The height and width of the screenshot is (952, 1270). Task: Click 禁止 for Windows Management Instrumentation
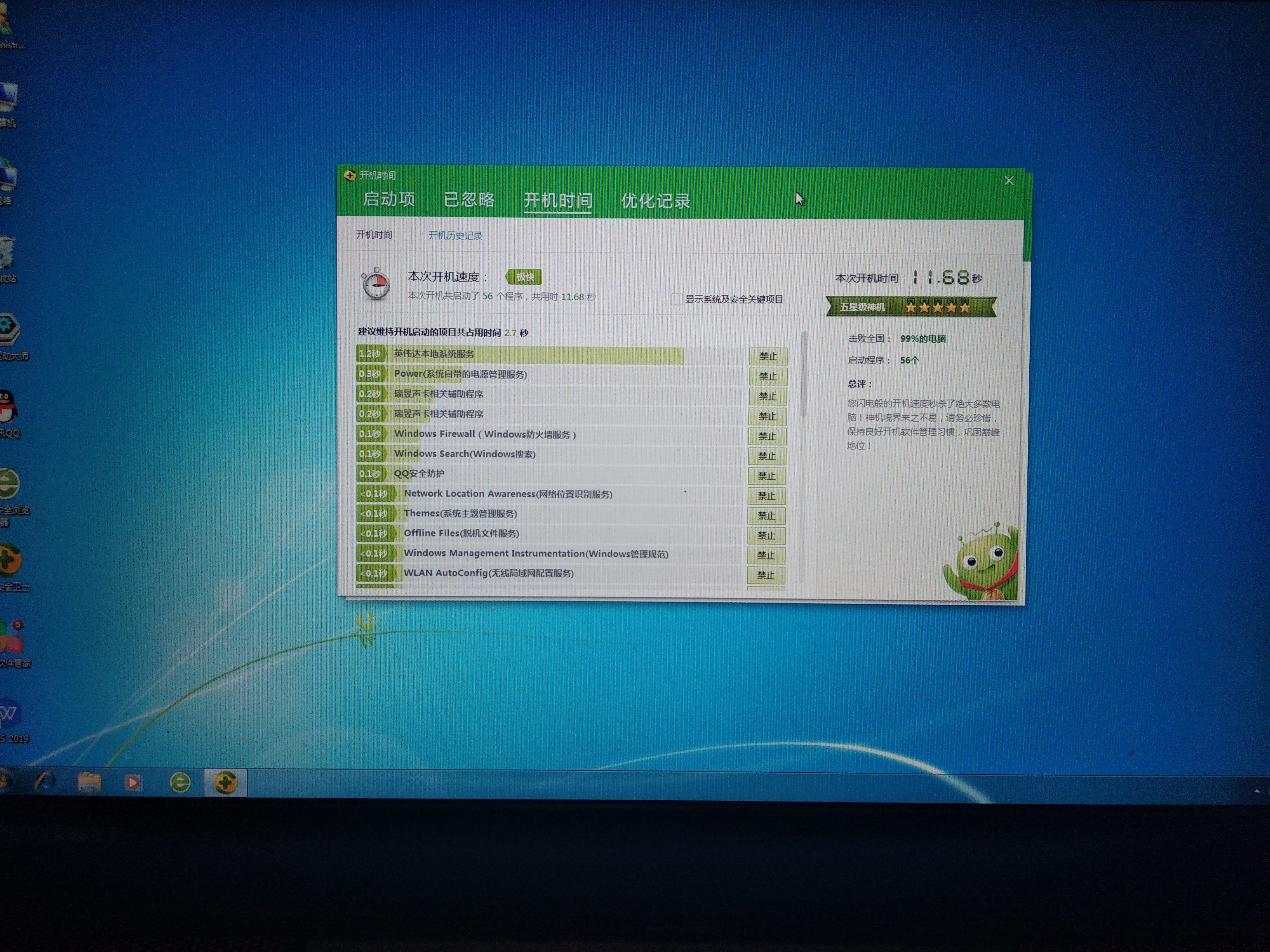click(x=766, y=555)
